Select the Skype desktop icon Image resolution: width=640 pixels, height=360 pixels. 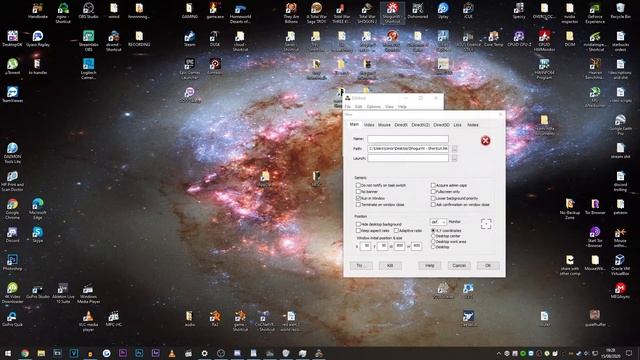click(38, 235)
